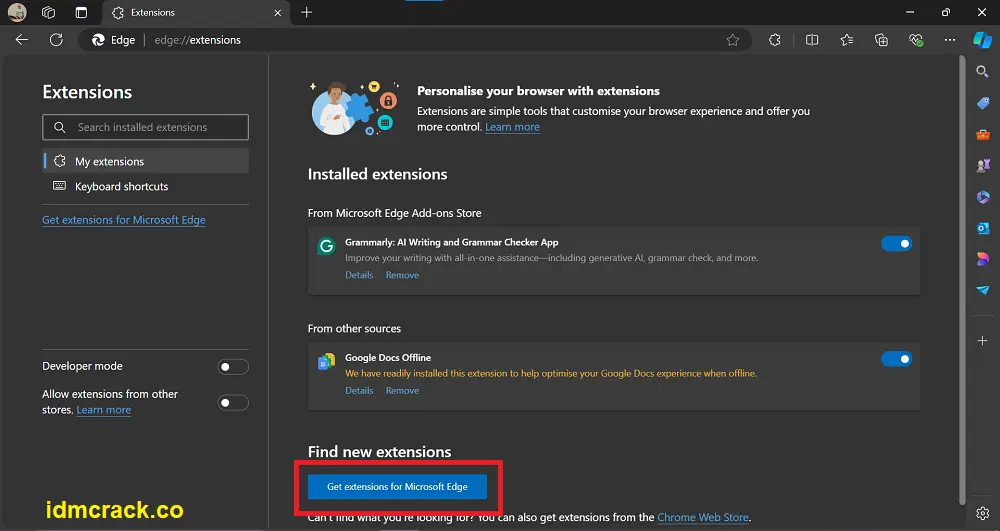The width and height of the screenshot is (1000, 531).
Task: Click the From Microsoft Edge Add-ons Store label
Action: tap(395, 213)
